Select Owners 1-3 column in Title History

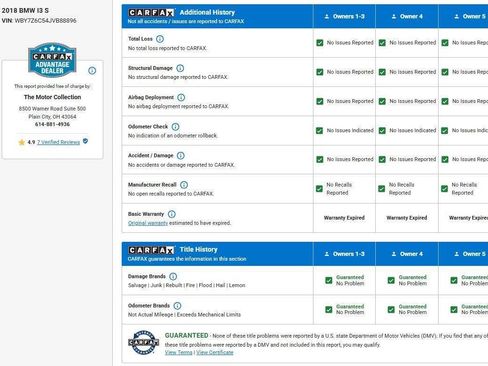click(x=344, y=254)
